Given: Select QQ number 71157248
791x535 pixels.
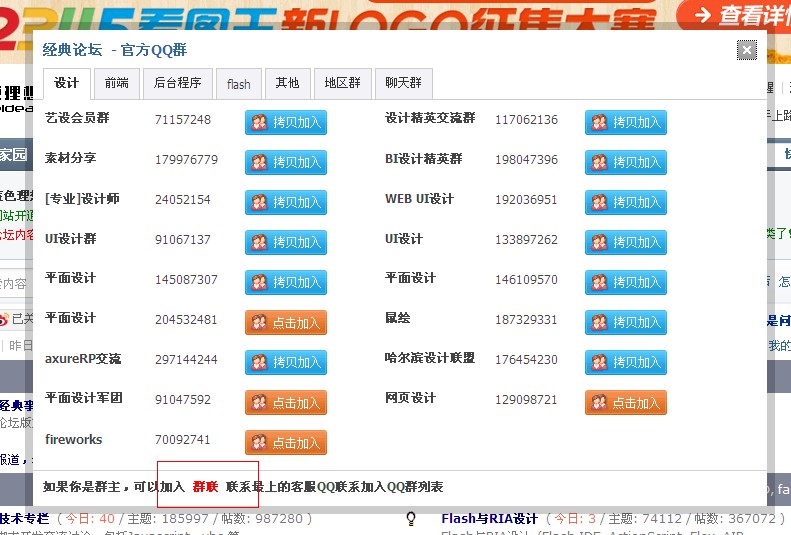Looking at the screenshot, I should (183, 120).
